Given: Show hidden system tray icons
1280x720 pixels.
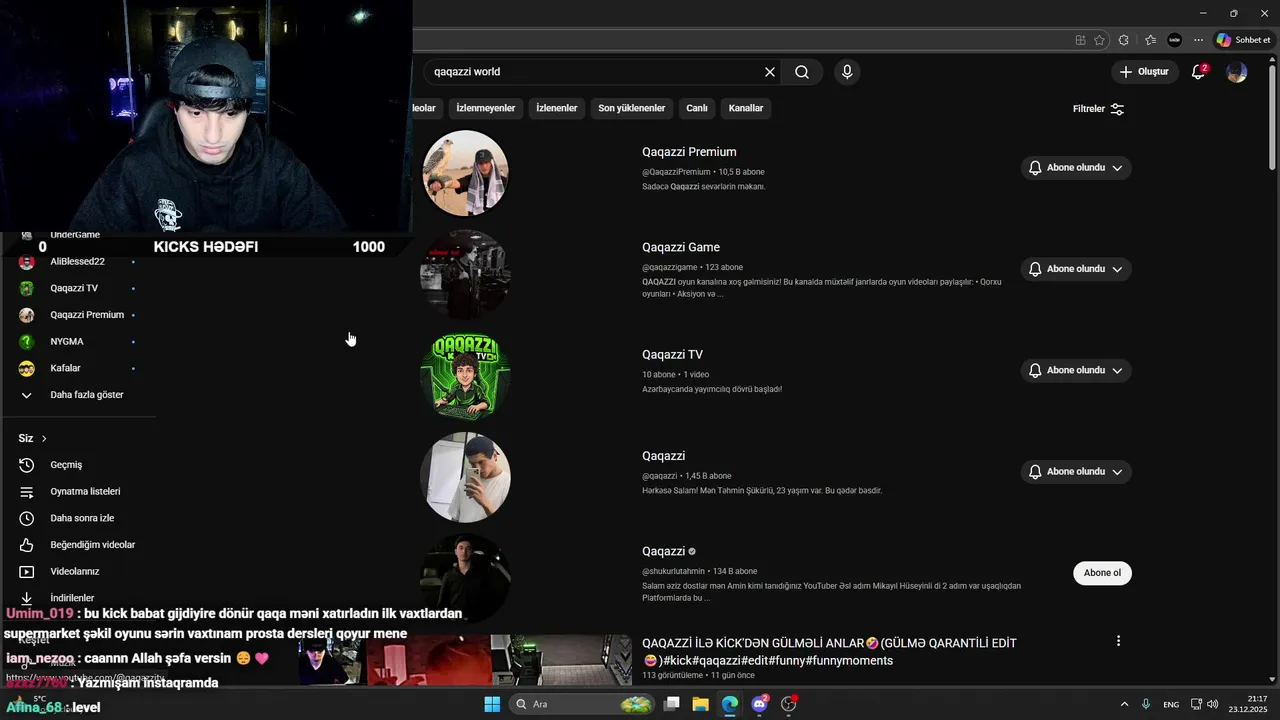Looking at the screenshot, I should [x=1124, y=704].
